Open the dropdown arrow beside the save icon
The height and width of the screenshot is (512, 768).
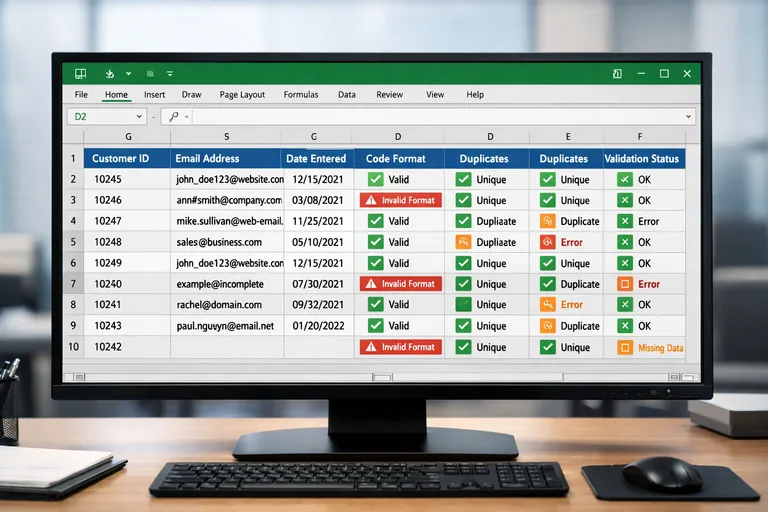[x=128, y=74]
